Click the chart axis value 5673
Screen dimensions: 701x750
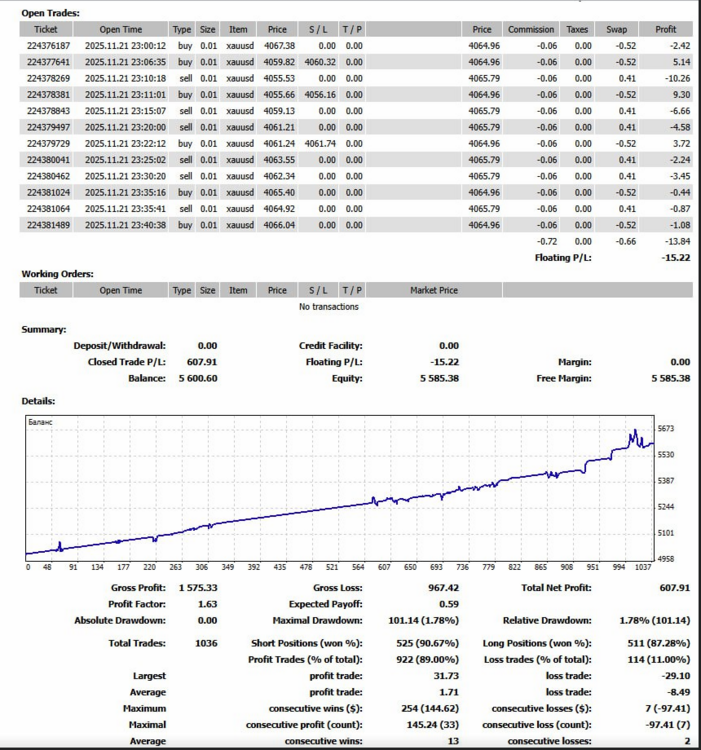[666, 429]
